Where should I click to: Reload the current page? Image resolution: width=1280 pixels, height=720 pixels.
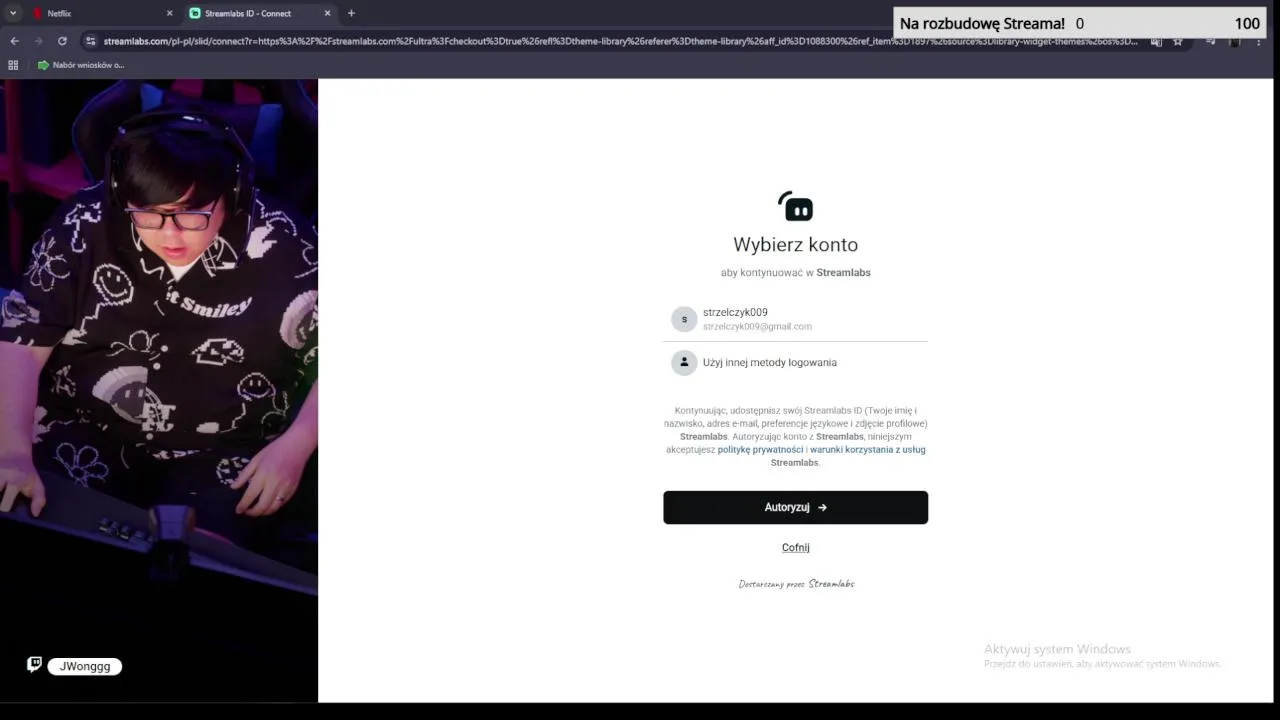pyautogui.click(x=62, y=41)
